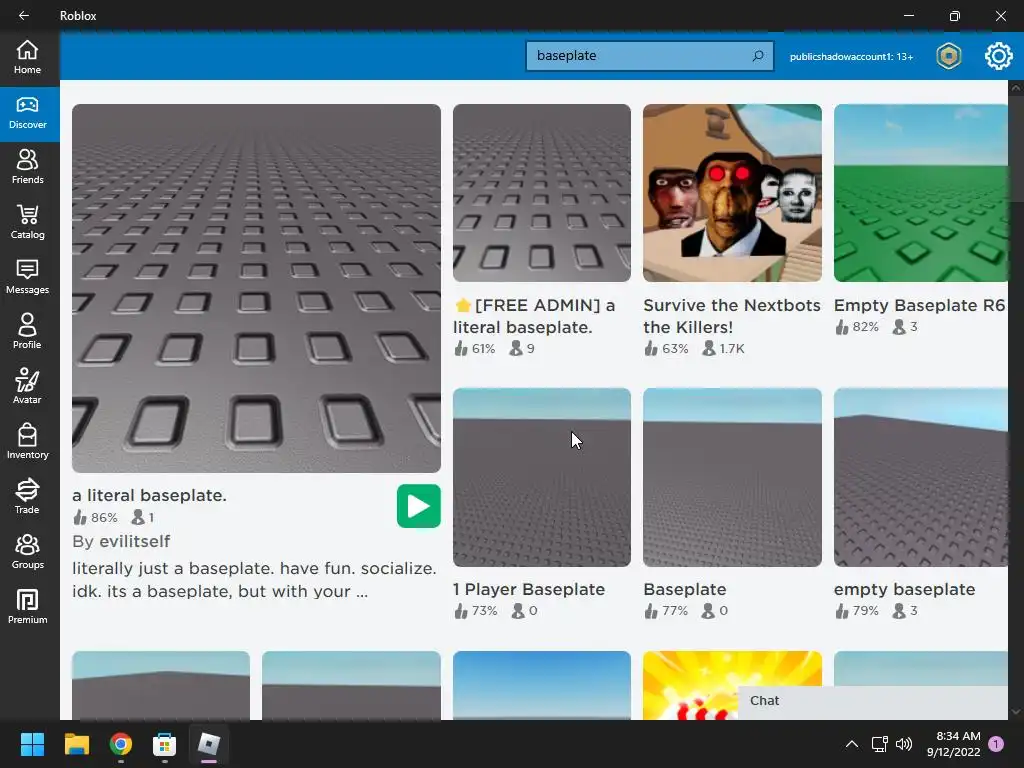Screen dimensions: 1024x768
Task: Open the 'Baseplate' game thumbnail
Action: [732, 477]
